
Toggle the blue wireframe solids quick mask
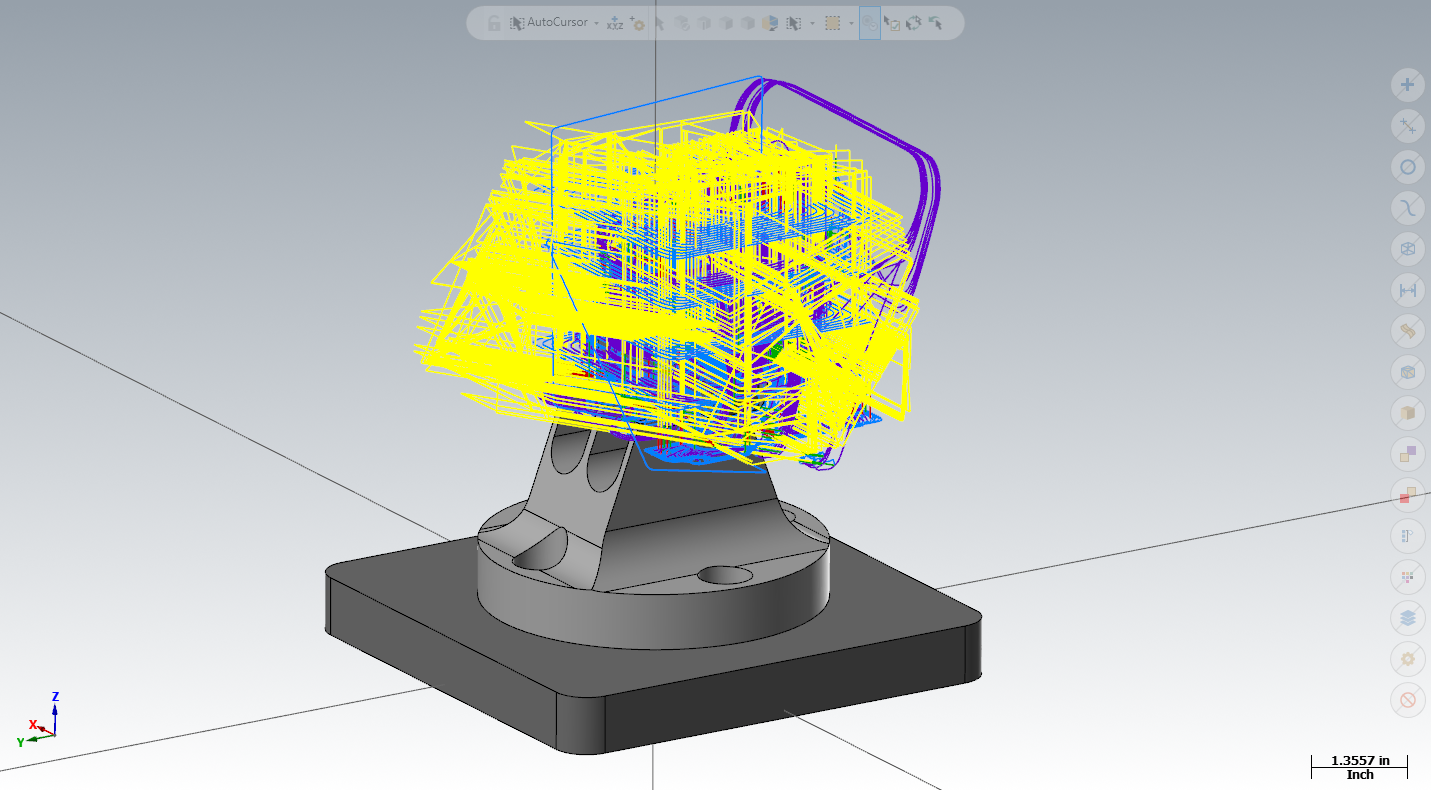pos(1408,372)
